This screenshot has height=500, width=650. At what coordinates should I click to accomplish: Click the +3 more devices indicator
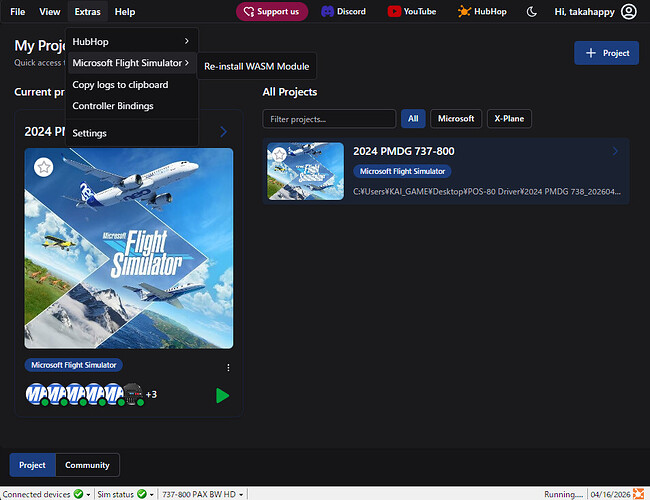[x=151, y=394]
